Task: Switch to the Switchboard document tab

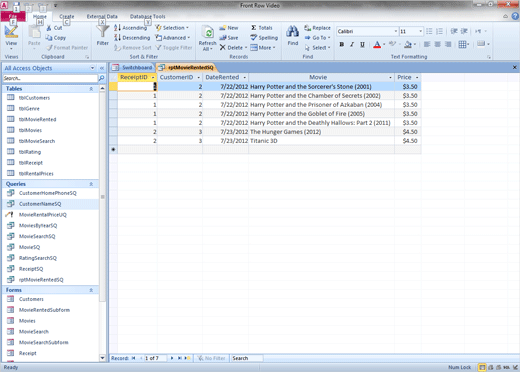Action: [x=132, y=68]
